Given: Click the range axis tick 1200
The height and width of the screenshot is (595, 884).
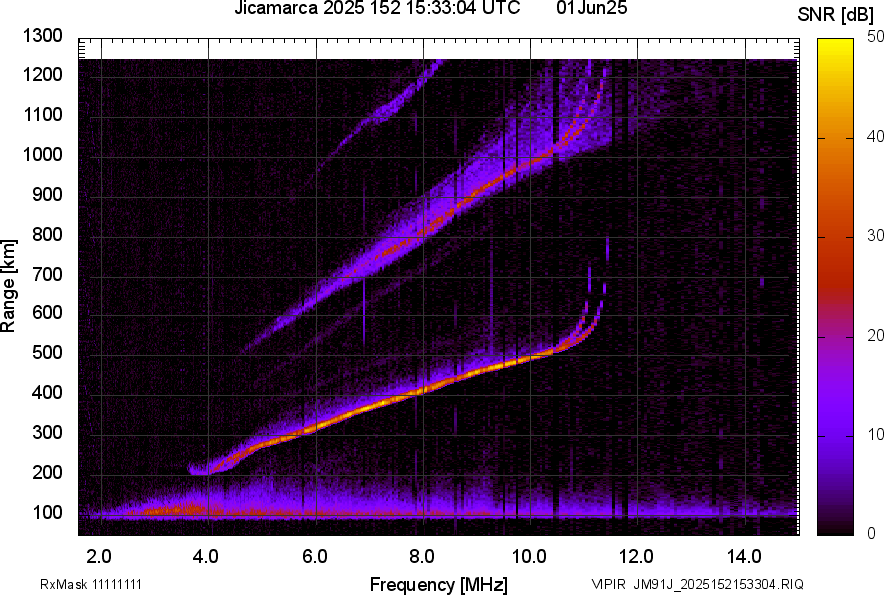Looking at the screenshot, I should tap(42, 74).
